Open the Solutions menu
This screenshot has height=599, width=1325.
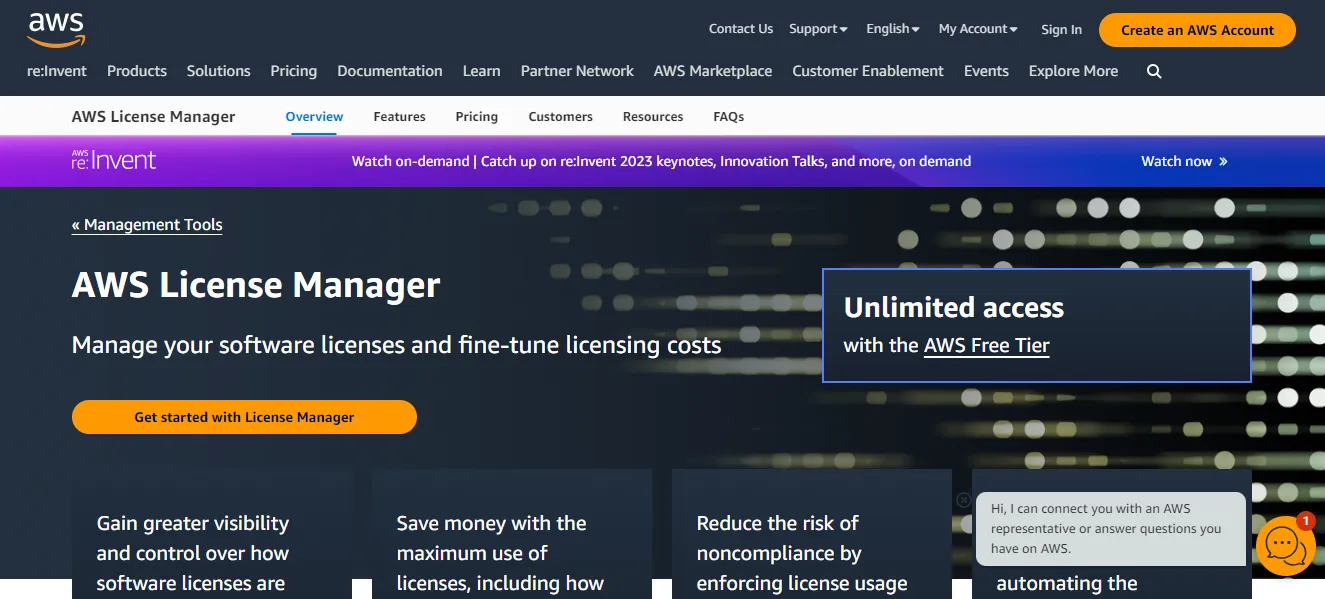218,71
